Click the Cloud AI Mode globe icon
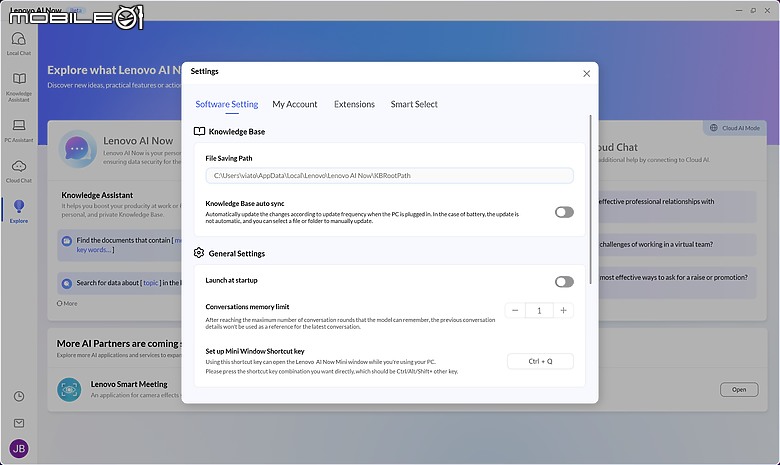The height and width of the screenshot is (465, 780). point(714,128)
